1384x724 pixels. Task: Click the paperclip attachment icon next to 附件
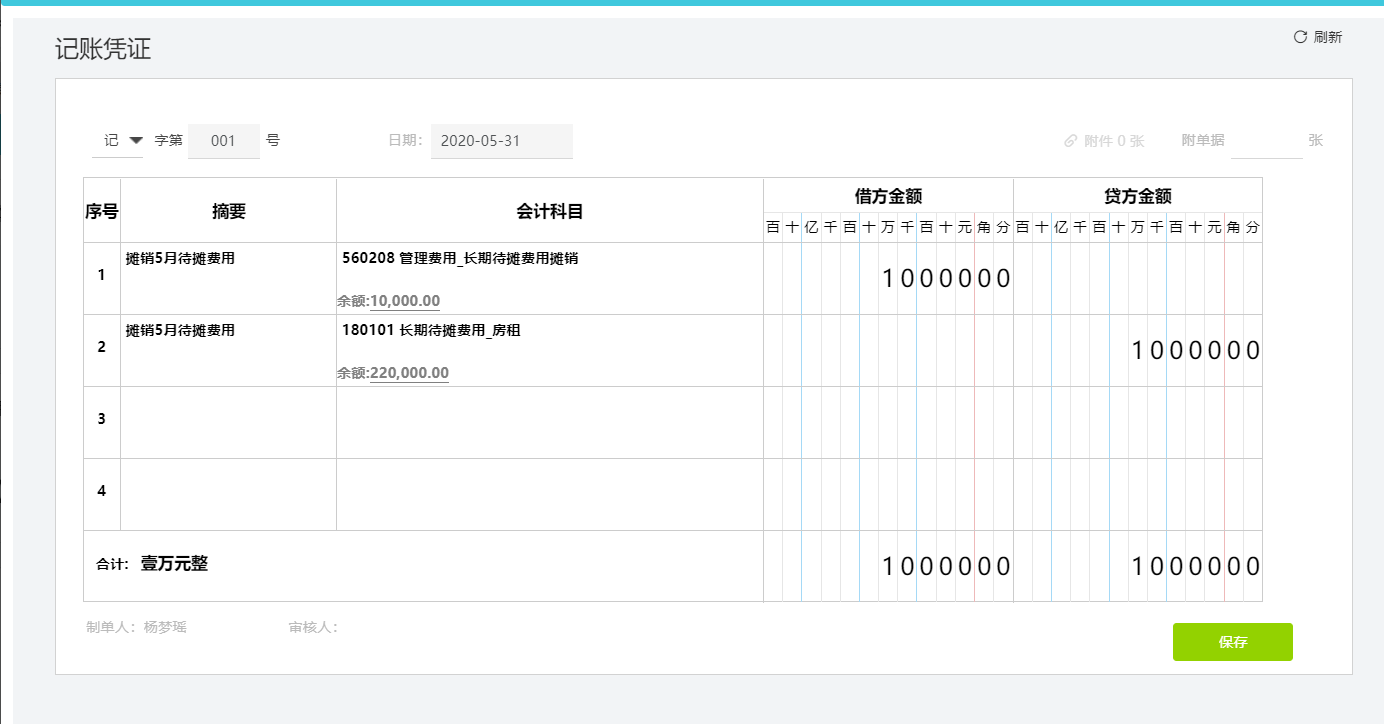click(x=1070, y=140)
